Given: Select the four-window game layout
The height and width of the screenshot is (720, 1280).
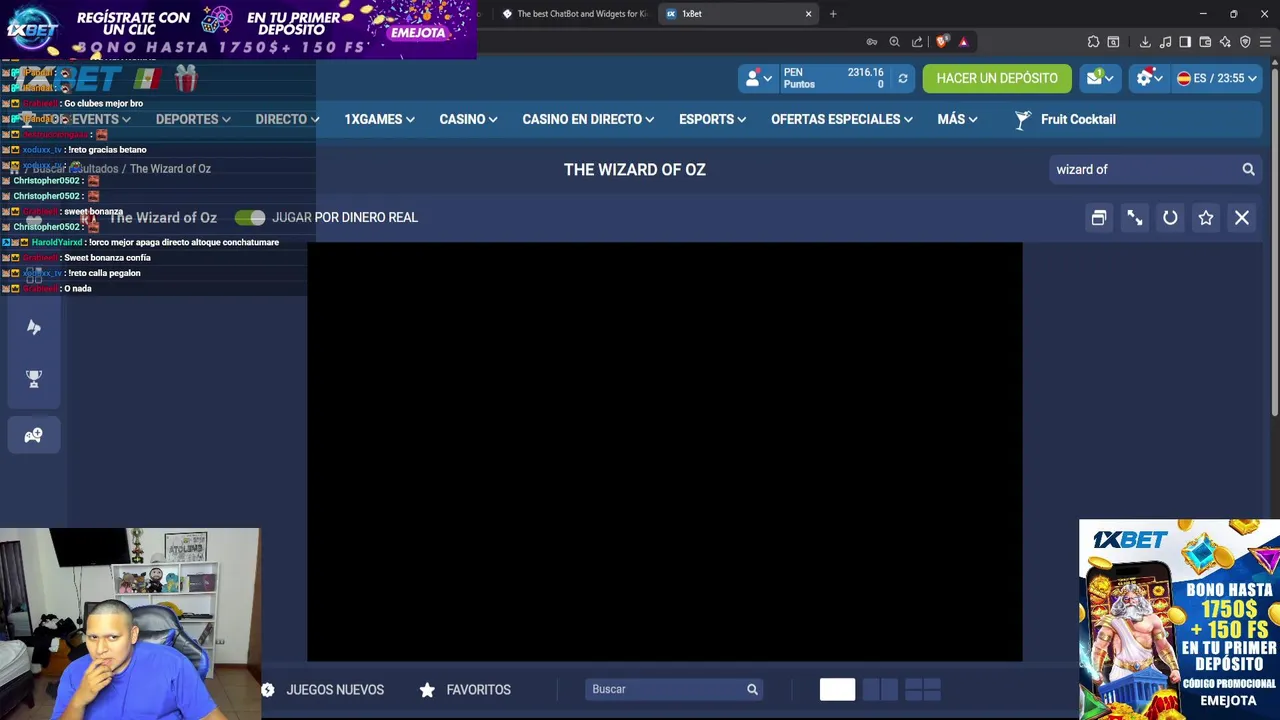Looking at the screenshot, I should [923, 689].
